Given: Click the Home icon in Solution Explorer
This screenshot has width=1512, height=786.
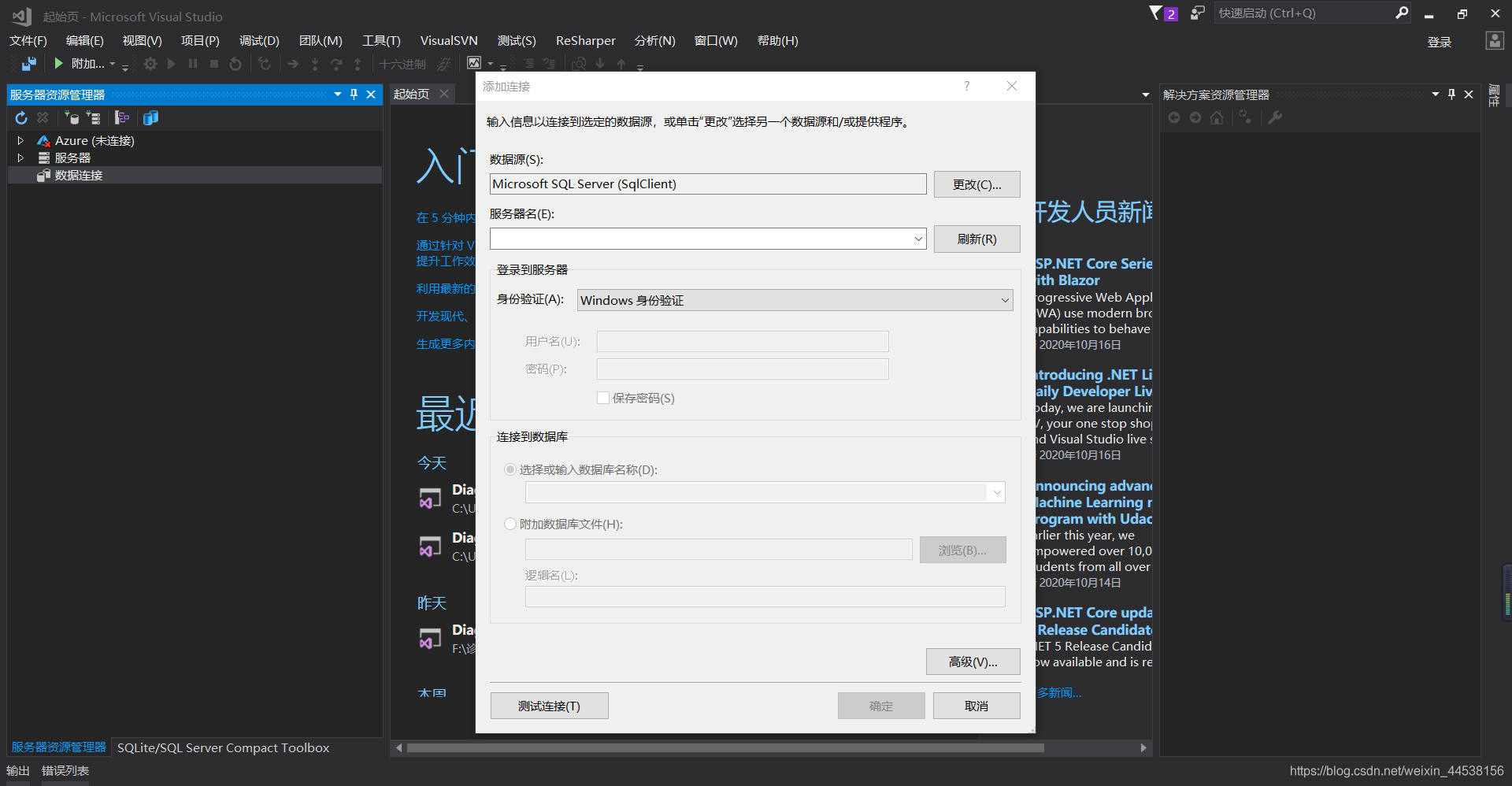Looking at the screenshot, I should (1217, 117).
